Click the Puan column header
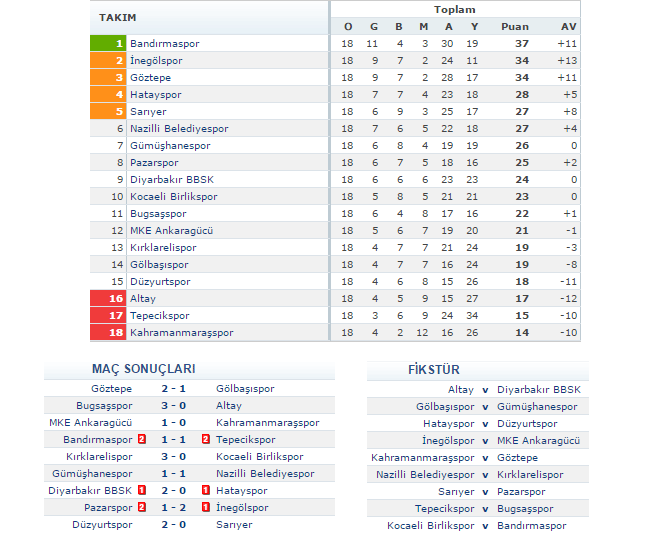The image size is (645, 533). 515,26
